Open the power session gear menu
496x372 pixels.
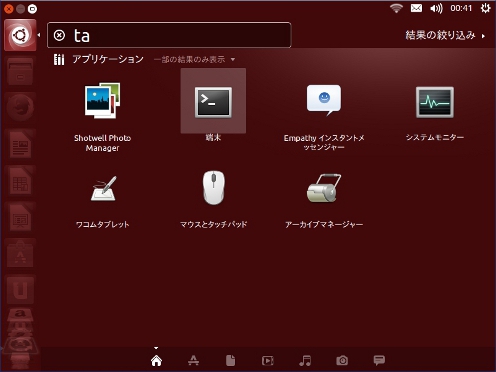click(485, 8)
